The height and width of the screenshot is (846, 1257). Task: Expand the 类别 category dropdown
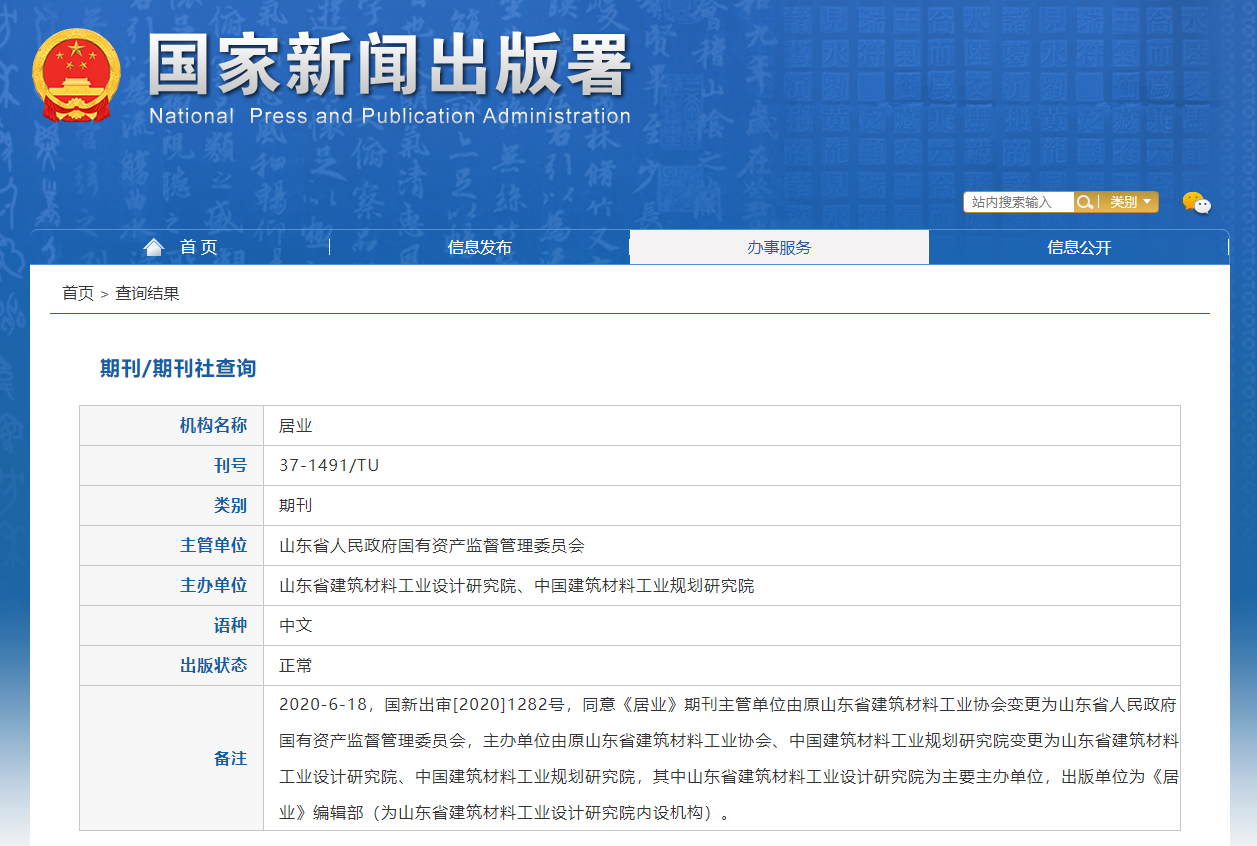click(1129, 202)
